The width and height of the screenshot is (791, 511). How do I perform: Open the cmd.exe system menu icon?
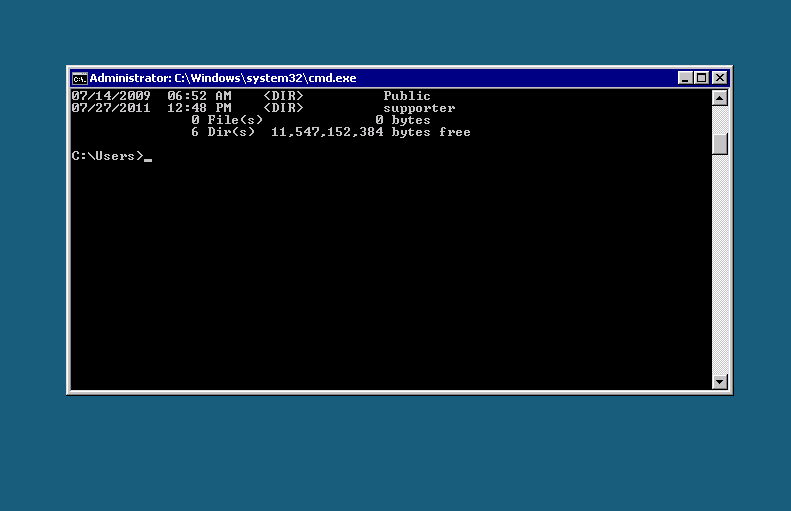pos(80,78)
